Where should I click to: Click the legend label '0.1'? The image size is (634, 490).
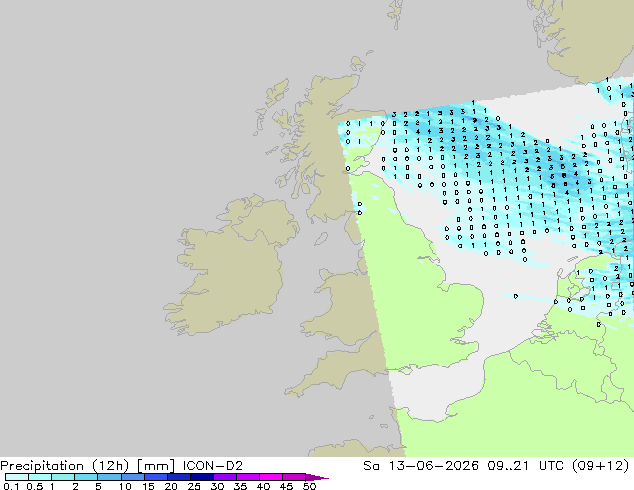[x=11, y=486]
